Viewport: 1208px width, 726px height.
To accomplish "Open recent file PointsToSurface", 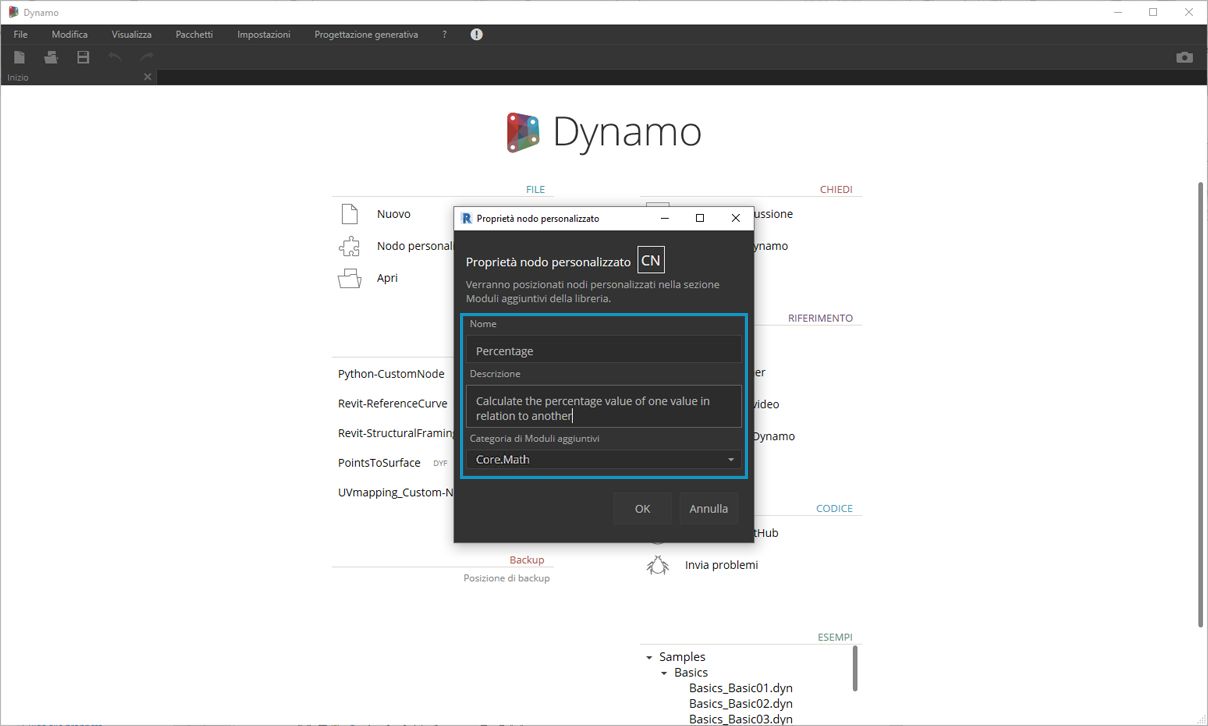I will pos(379,463).
